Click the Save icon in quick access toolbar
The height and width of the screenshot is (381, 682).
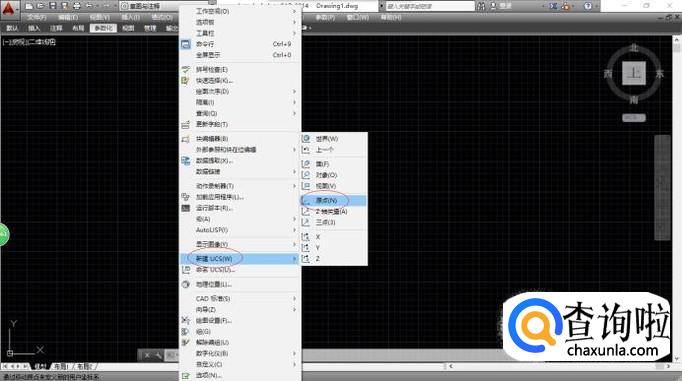53,6
